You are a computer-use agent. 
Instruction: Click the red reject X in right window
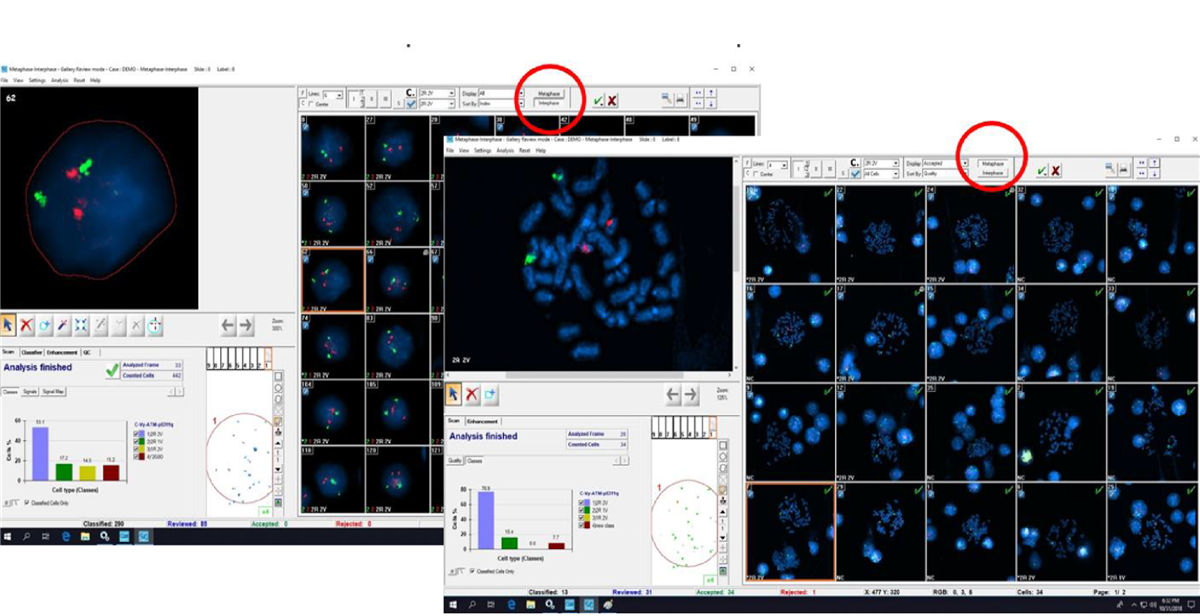(x=1056, y=170)
